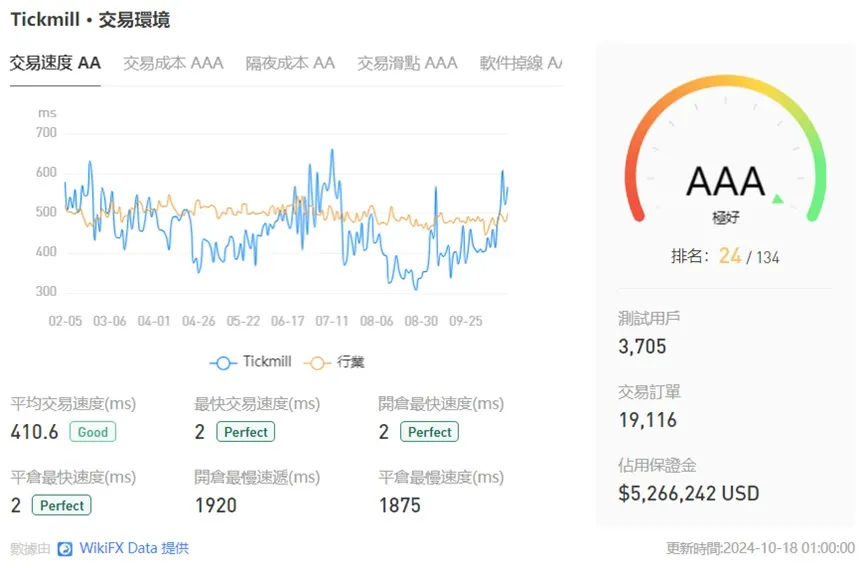Click the green gauge pointer triangle
This screenshot has height=568, width=865.
point(778,199)
